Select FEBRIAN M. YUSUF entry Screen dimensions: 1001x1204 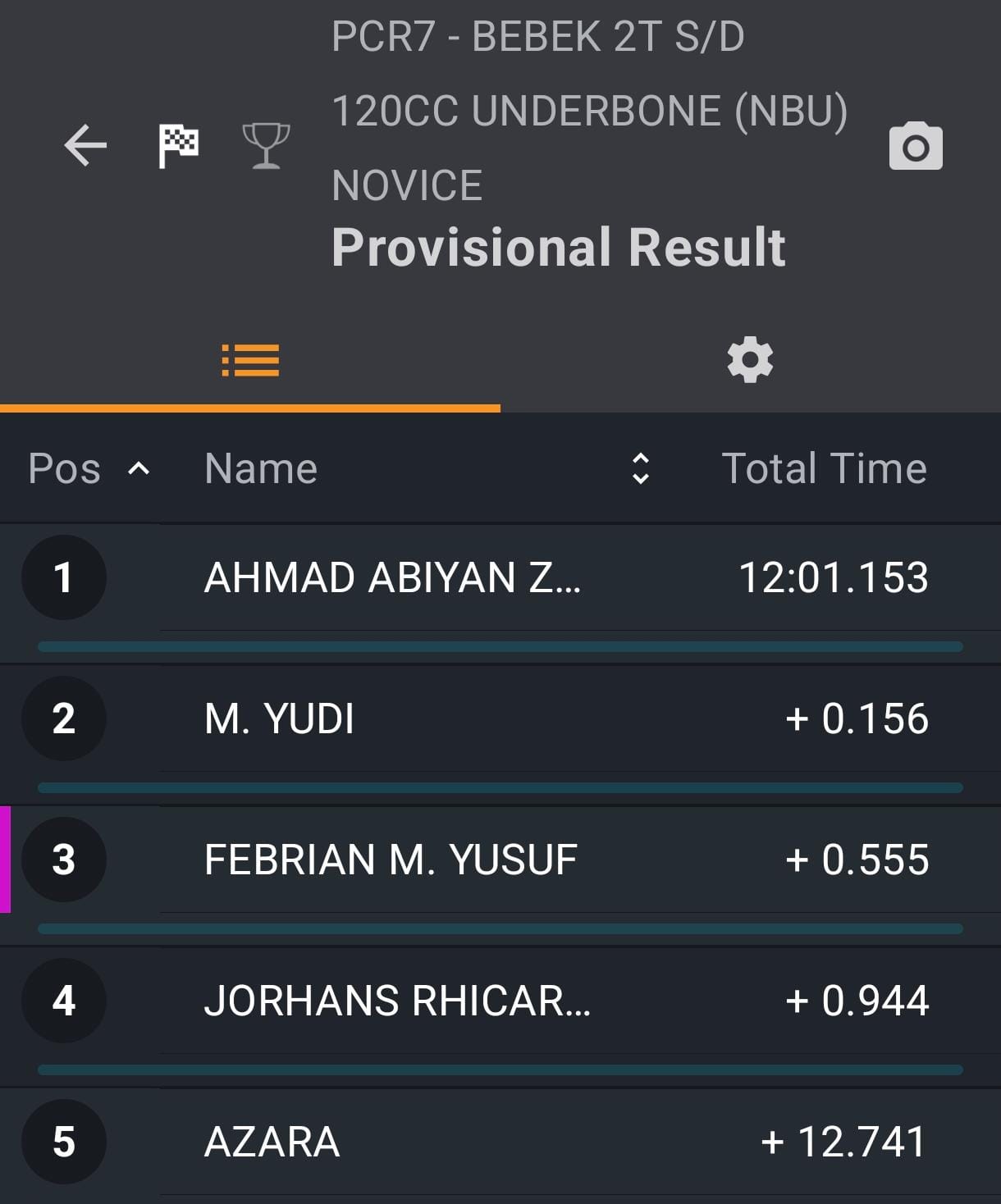[x=500, y=860]
